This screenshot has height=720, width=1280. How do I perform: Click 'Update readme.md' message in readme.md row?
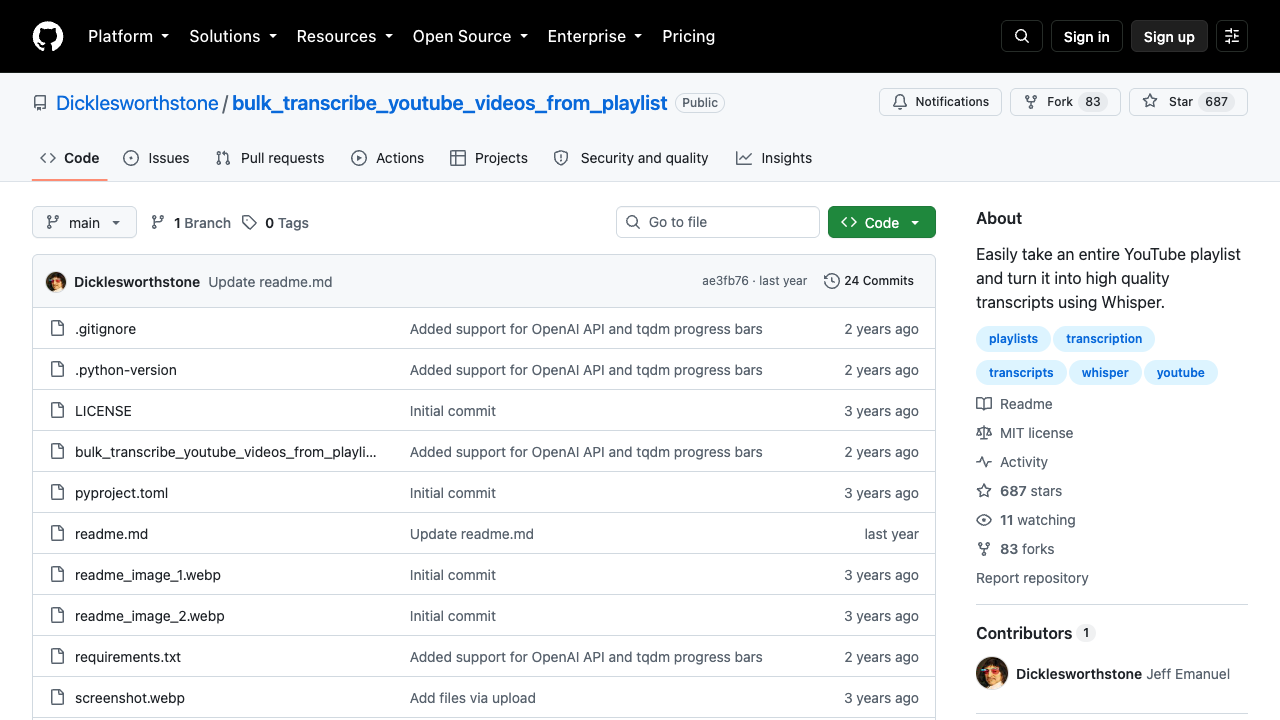coord(472,534)
